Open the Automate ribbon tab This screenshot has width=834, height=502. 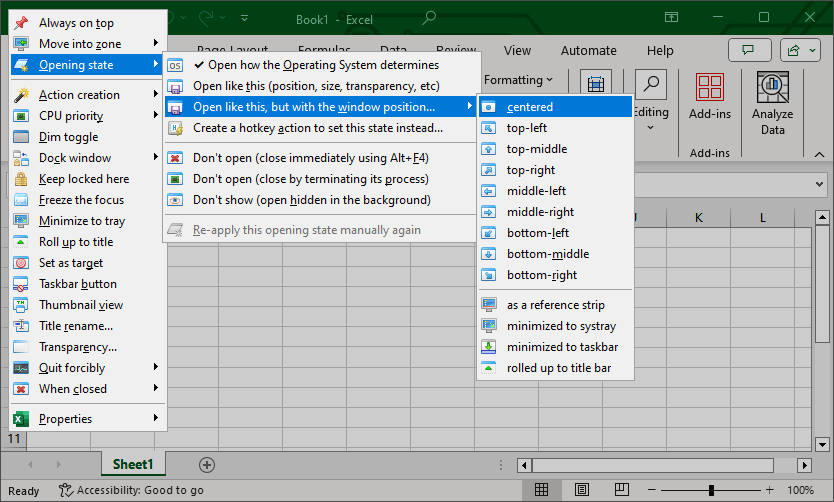[x=588, y=51]
